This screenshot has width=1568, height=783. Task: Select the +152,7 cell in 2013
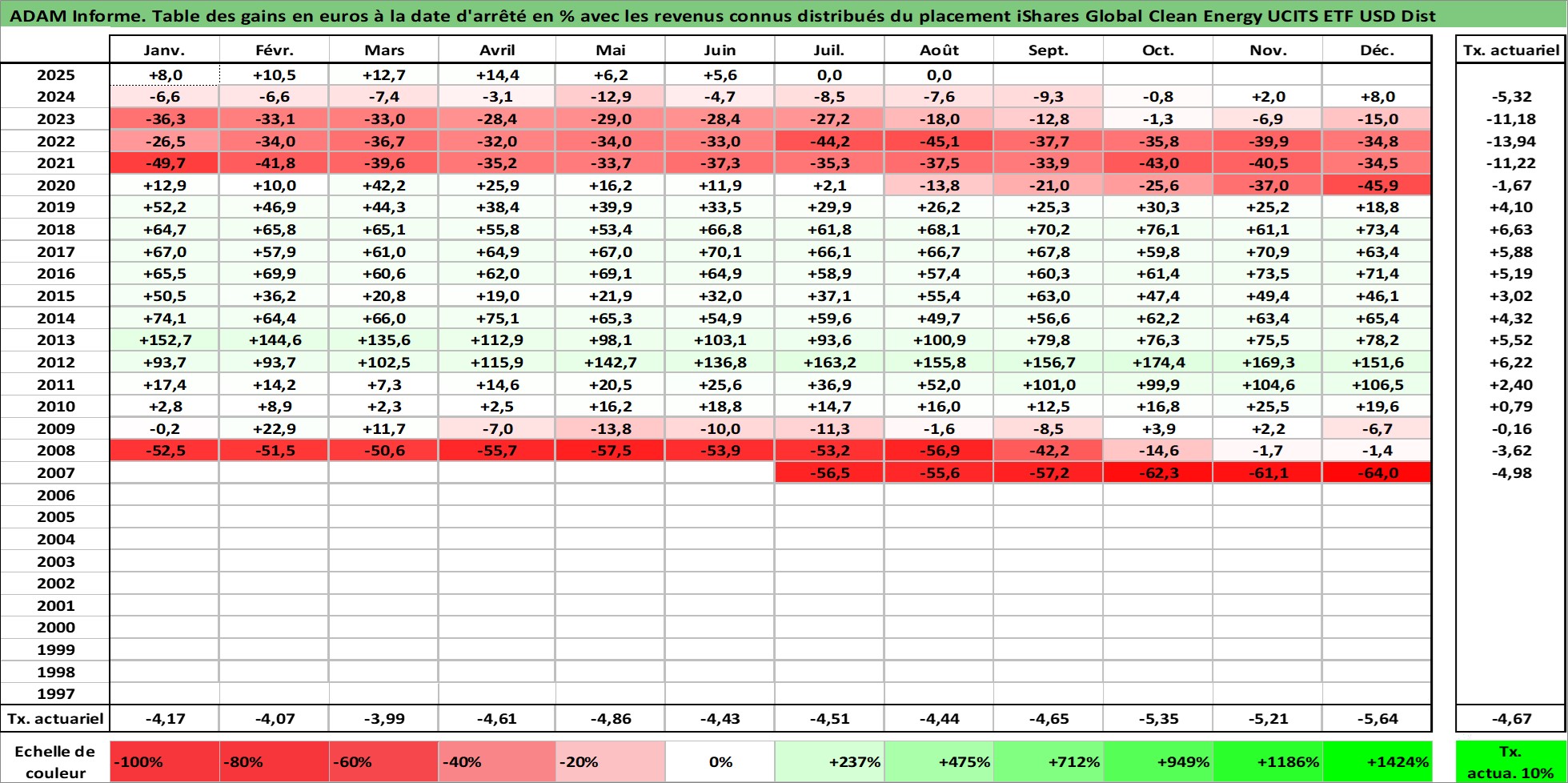164,339
